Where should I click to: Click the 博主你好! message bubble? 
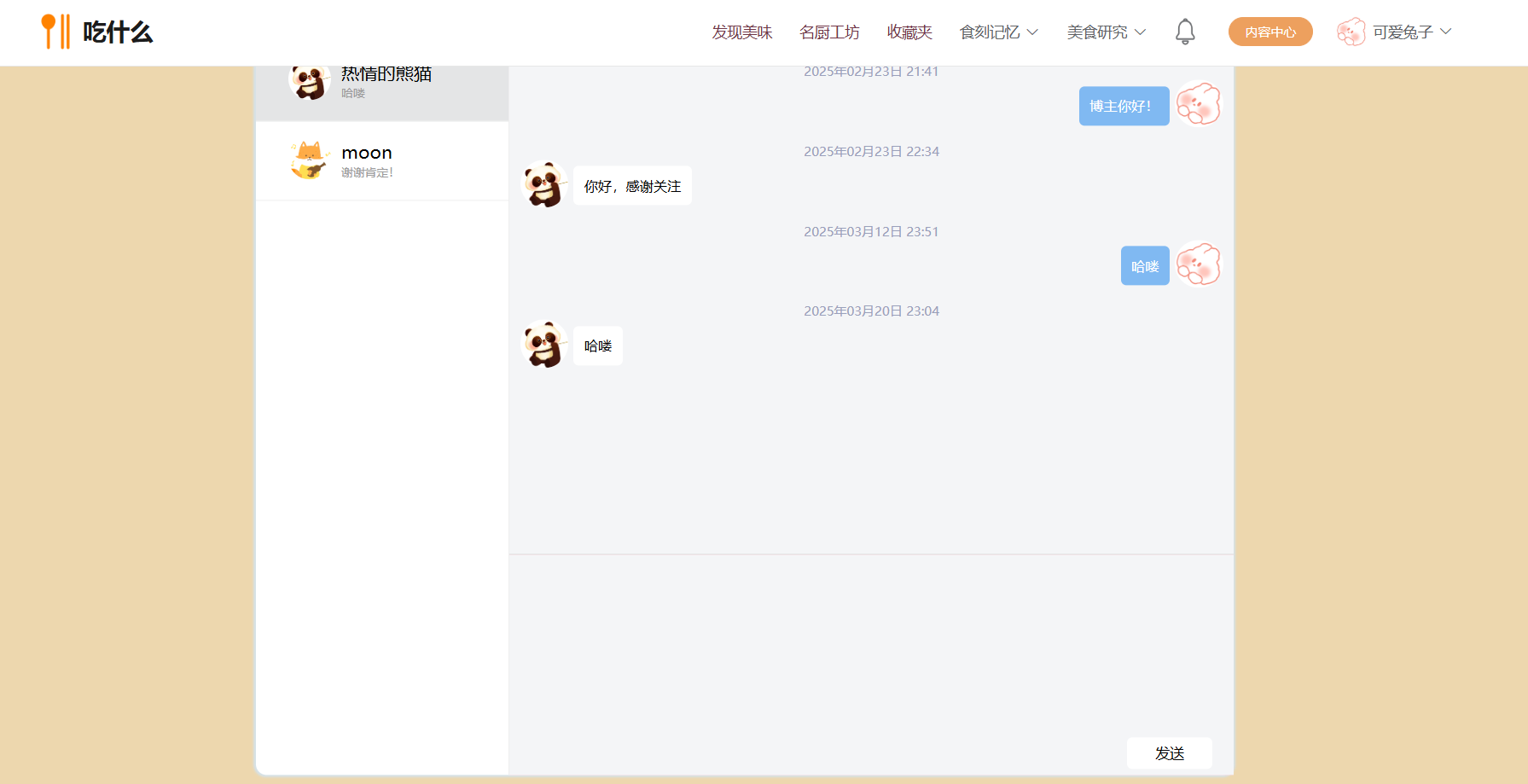point(1124,106)
